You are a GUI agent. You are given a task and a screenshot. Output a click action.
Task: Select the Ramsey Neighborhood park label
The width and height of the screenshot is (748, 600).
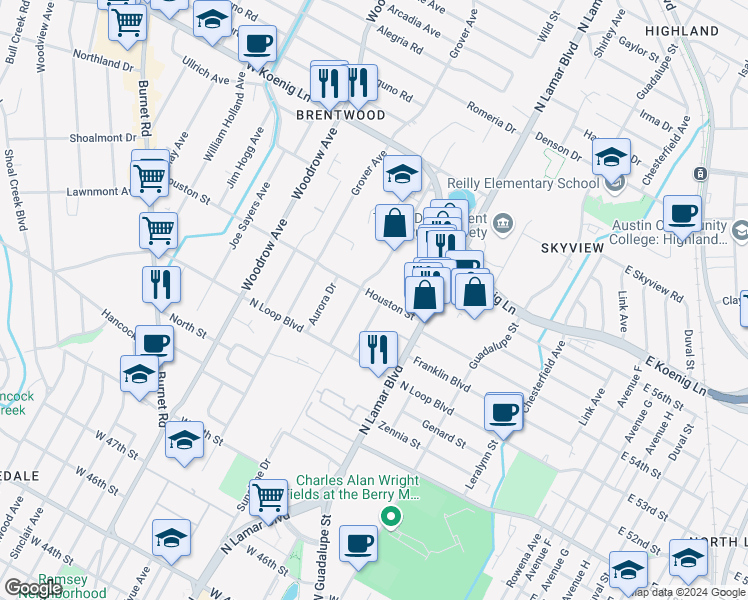[62, 586]
